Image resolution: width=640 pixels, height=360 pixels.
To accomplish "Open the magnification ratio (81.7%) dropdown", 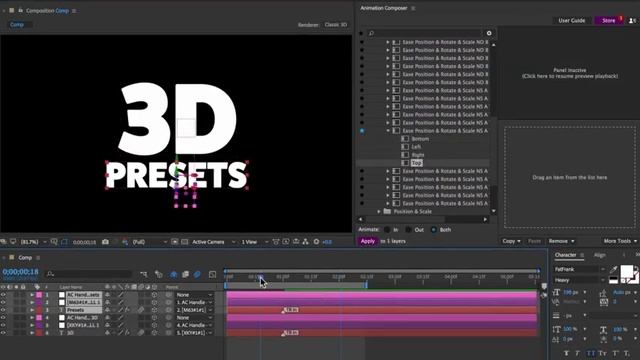I will coord(33,242).
